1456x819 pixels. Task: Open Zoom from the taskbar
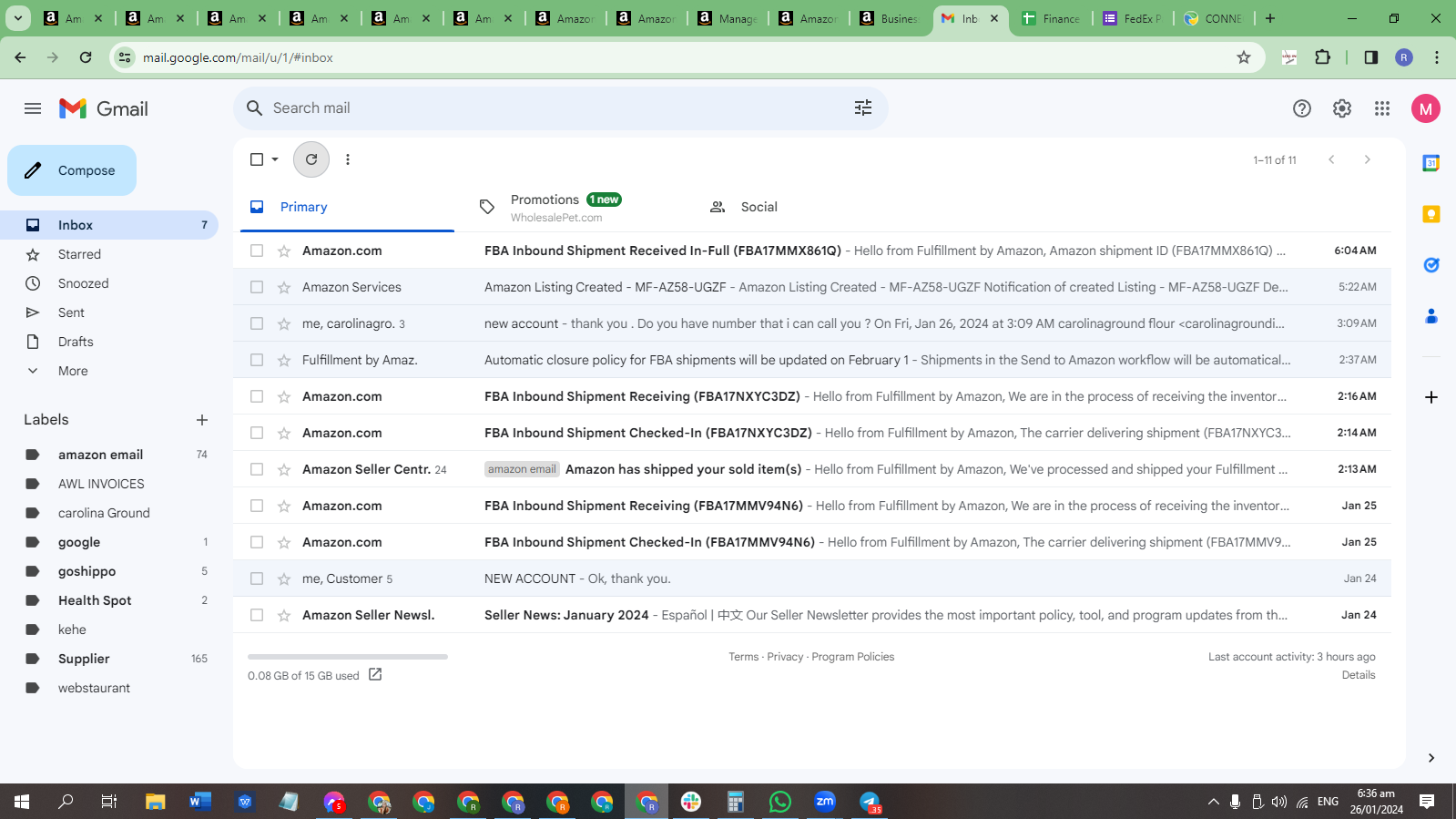(x=825, y=802)
